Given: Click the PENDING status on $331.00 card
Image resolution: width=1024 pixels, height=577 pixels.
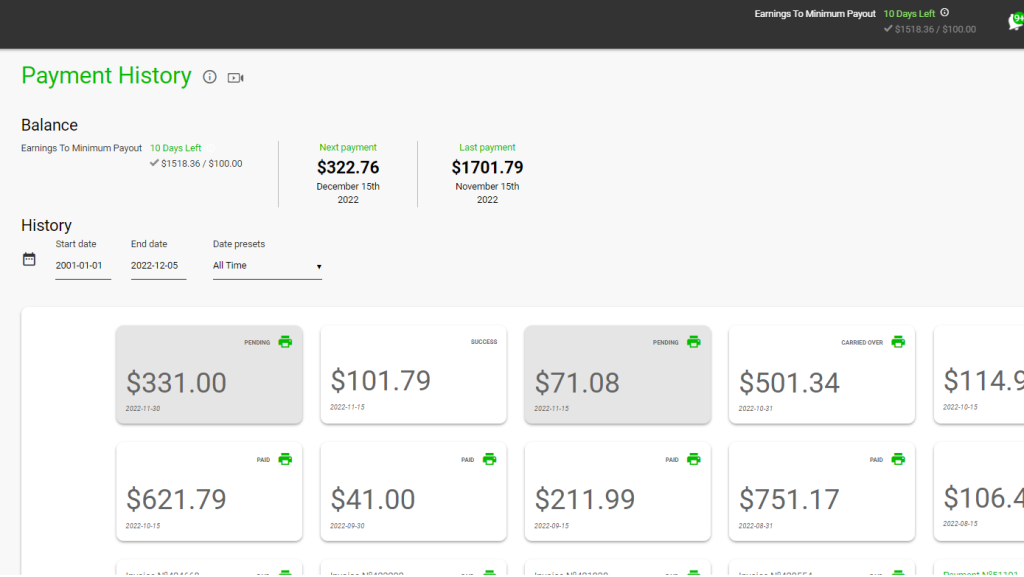Looking at the screenshot, I should click(257, 343).
